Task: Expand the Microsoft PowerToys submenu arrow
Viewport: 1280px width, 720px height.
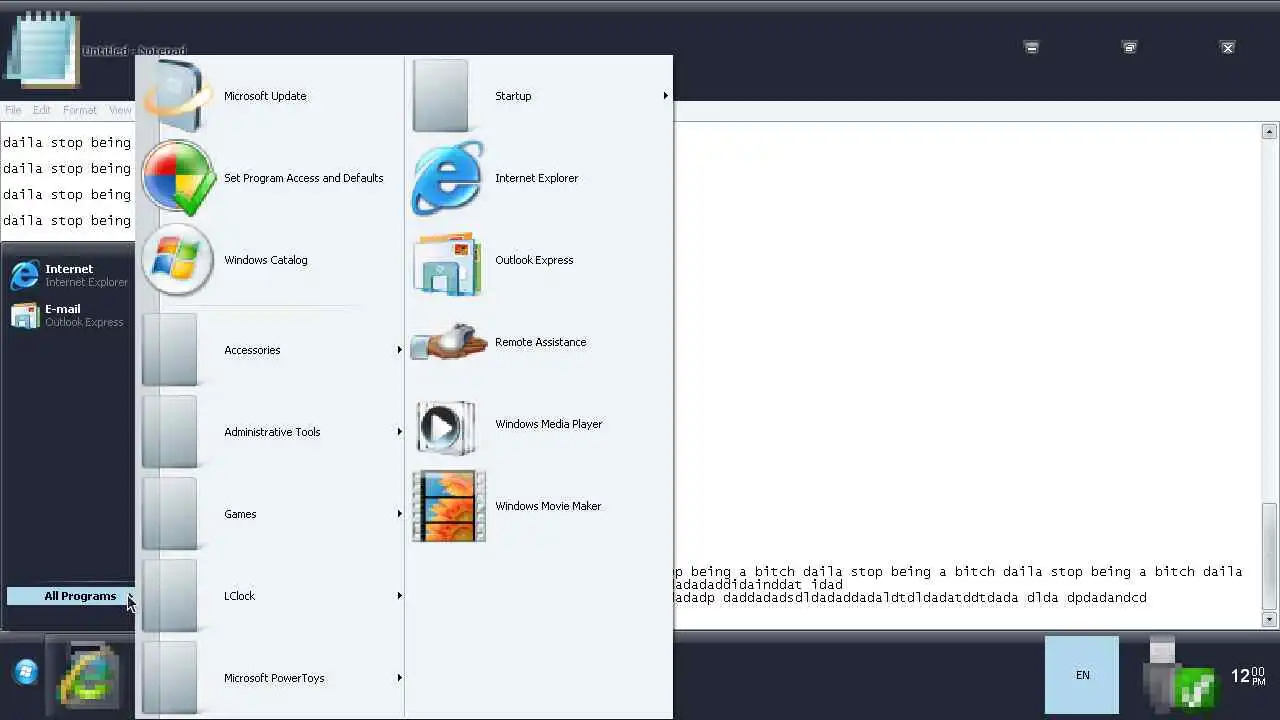Action: 399,678
